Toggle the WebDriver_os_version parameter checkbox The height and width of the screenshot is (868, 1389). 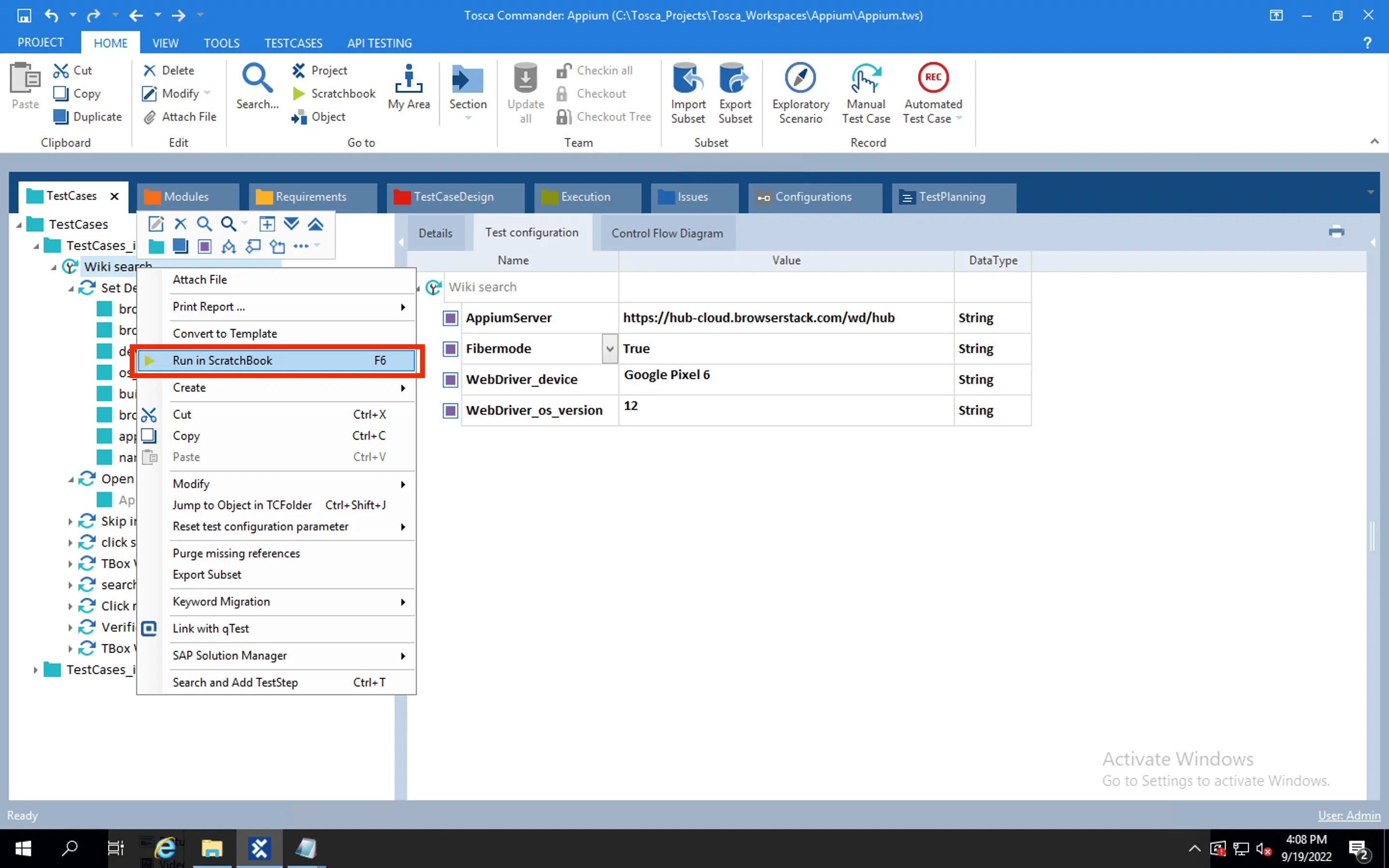pyautogui.click(x=450, y=410)
